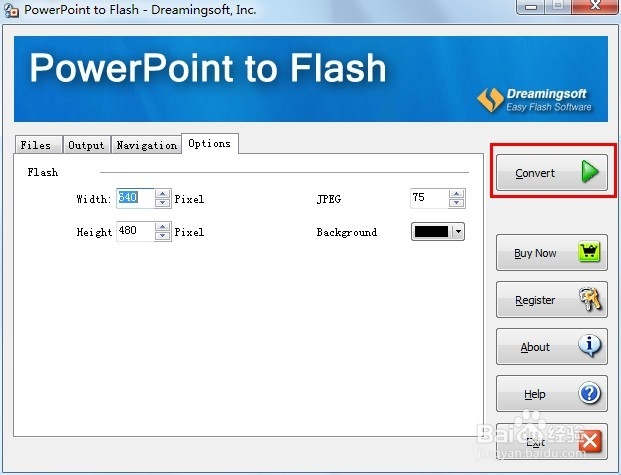621x475 pixels.
Task: Go to the Navigation tab
Action: [x=147, y=145]
